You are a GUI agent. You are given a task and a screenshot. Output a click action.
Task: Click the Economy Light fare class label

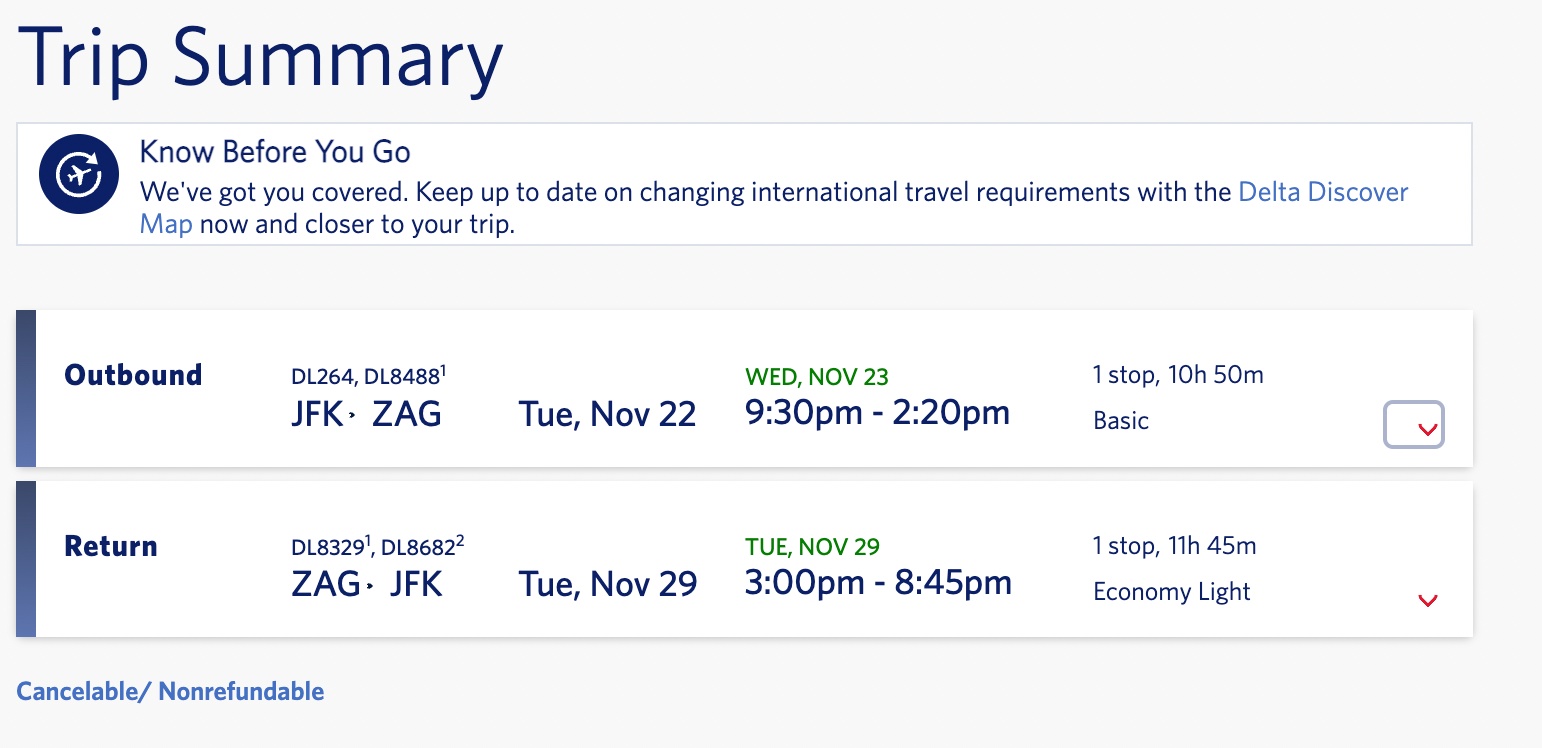click(x=1171, y=592)
